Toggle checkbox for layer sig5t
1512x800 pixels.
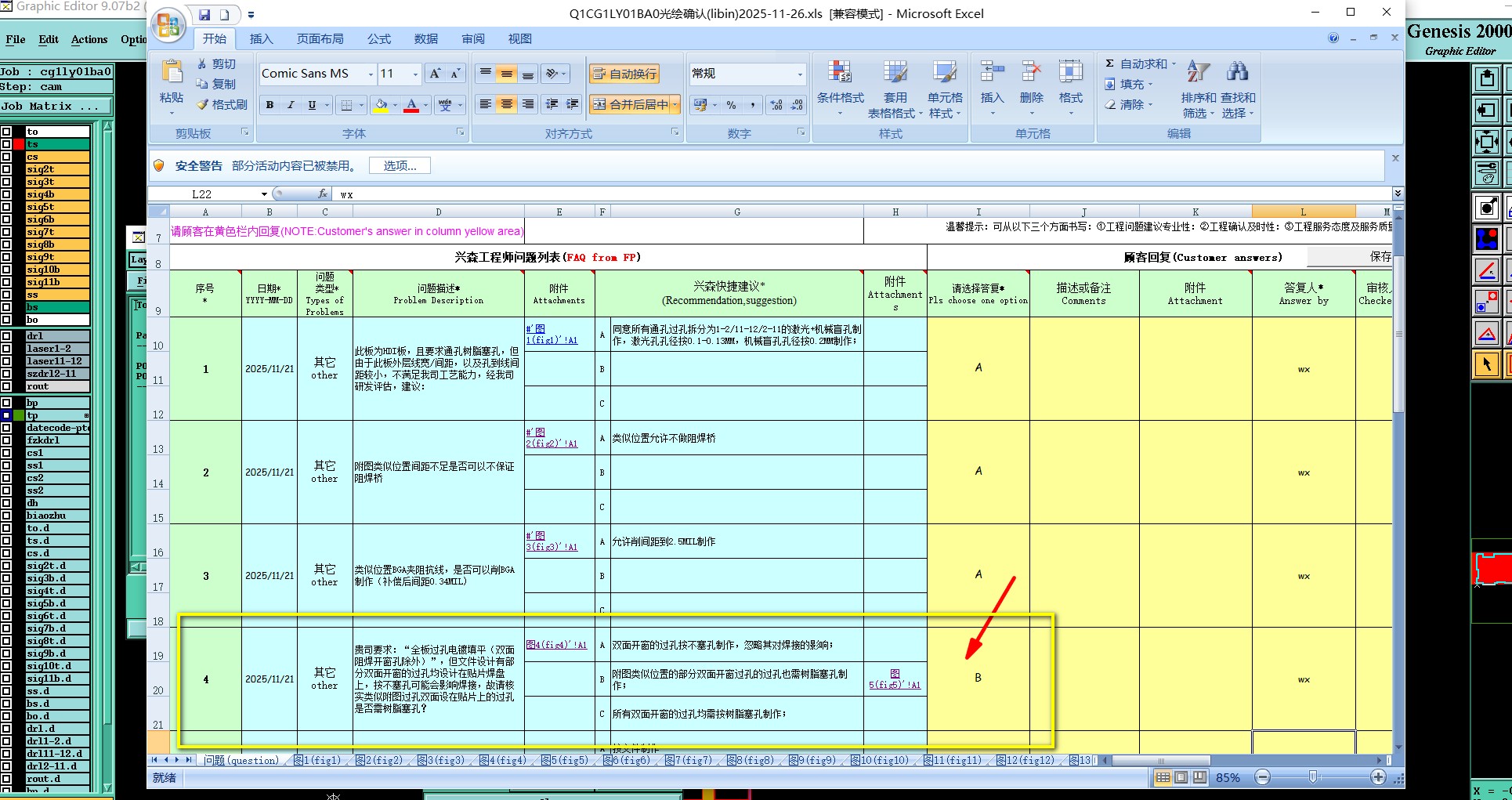click(6, 207)
